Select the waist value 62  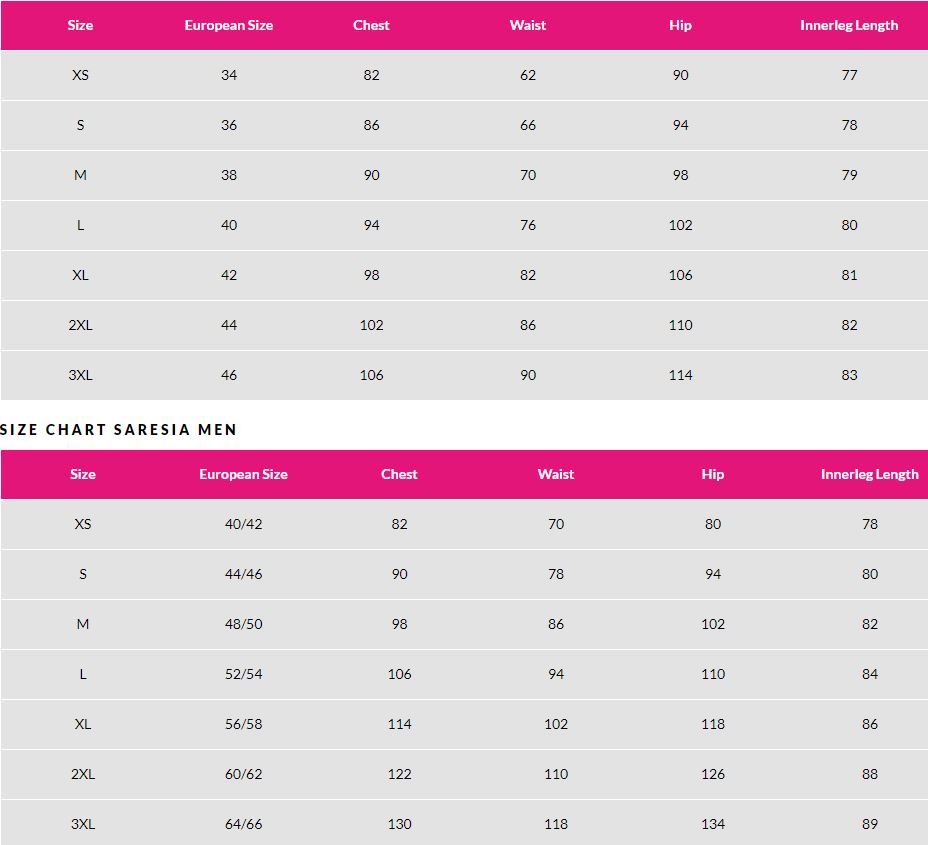point(527,75)
